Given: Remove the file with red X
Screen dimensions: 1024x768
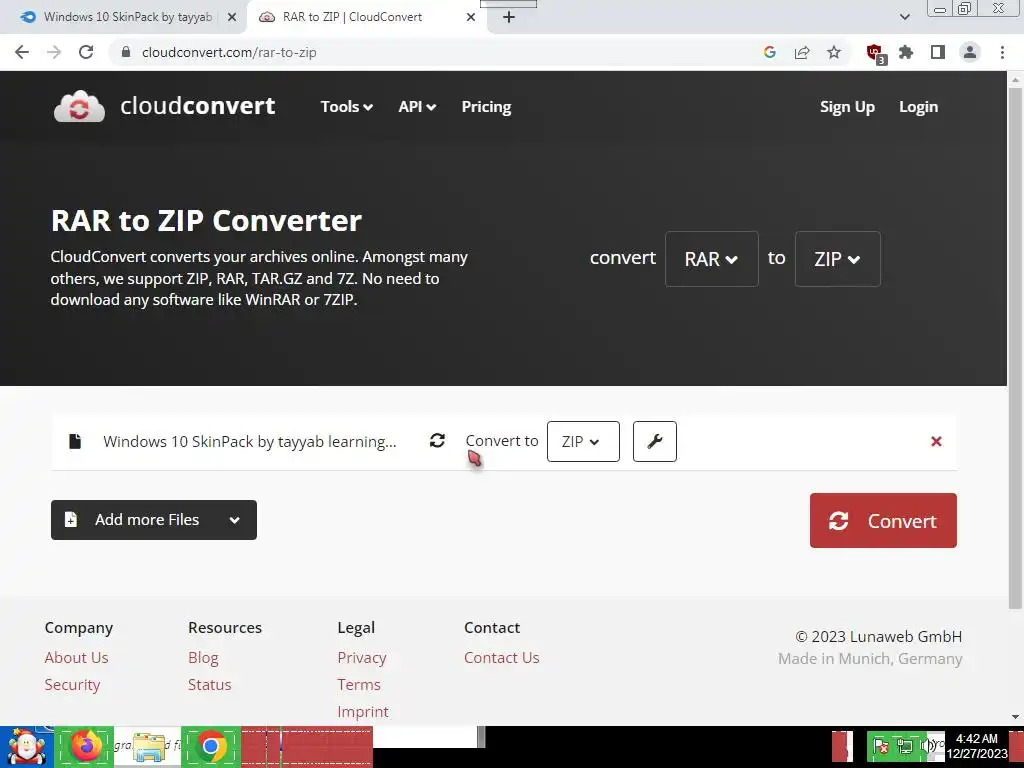Looking at the screenshot, I should click(936, 441).
